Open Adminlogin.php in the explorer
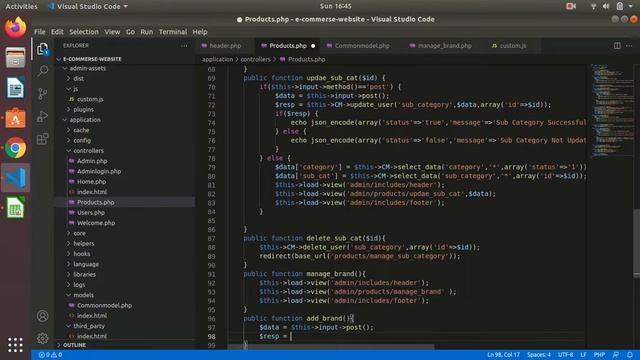Screen dimensions: 640x360 (x=99, y=171)
